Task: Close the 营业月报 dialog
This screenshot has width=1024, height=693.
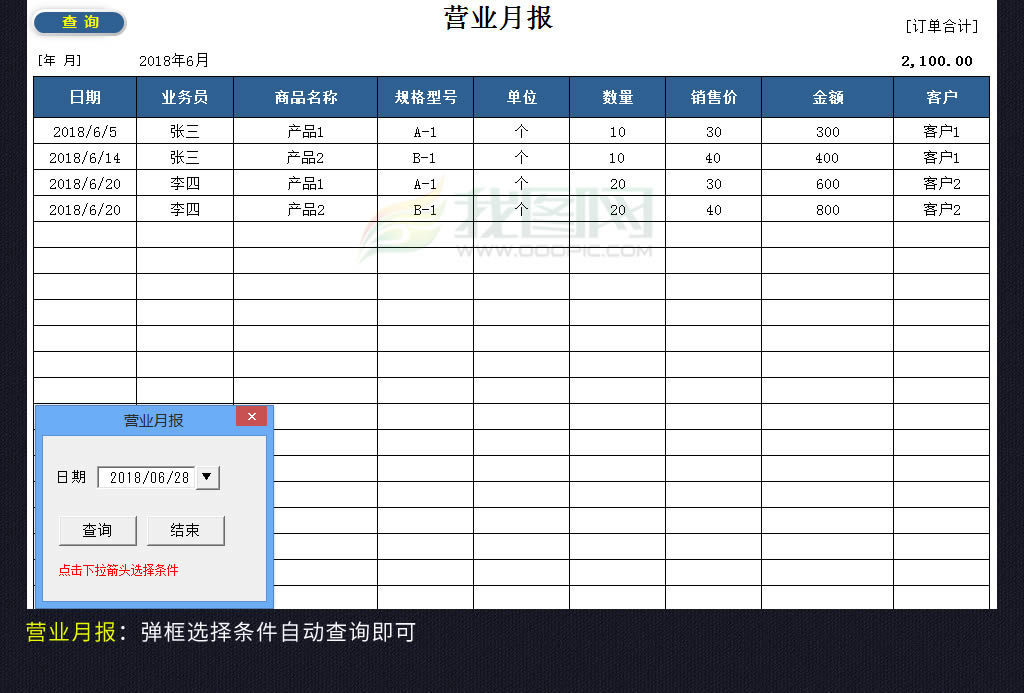Action: tap(251, 416)
